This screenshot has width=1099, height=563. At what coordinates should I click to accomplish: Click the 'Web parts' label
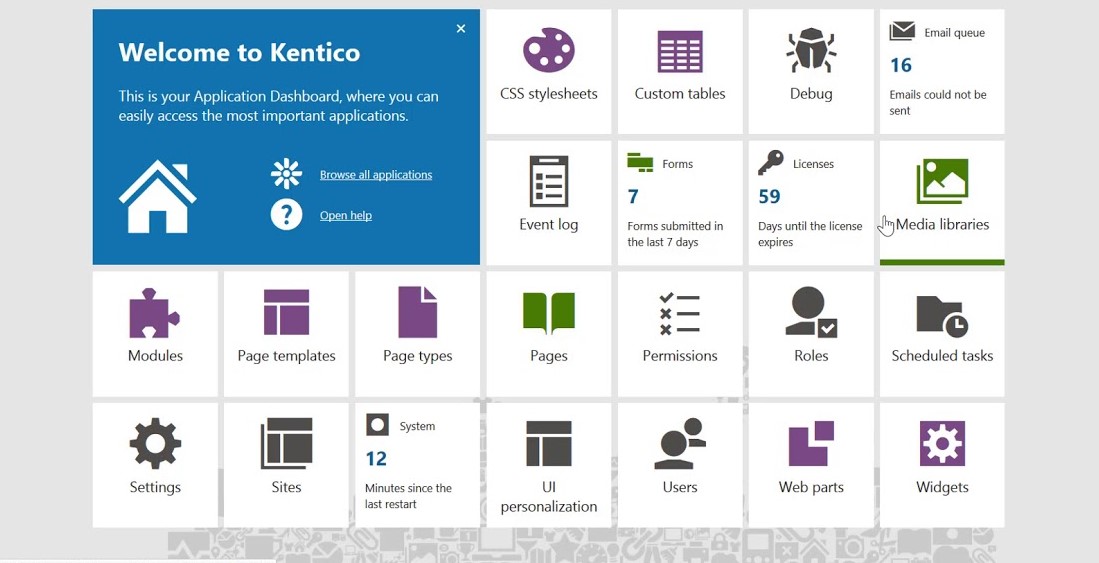pos(811,487)
